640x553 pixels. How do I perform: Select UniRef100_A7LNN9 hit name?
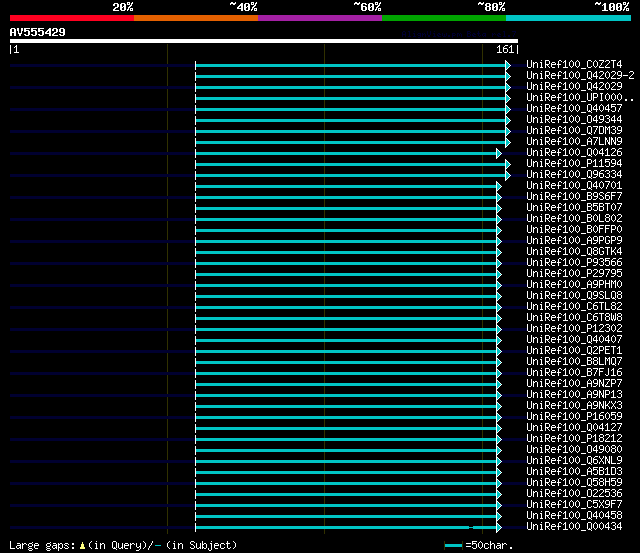(574, 142)
